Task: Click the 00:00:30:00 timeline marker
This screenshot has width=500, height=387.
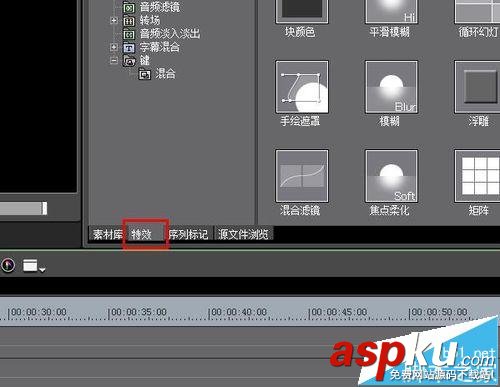Action: point(38,312)
